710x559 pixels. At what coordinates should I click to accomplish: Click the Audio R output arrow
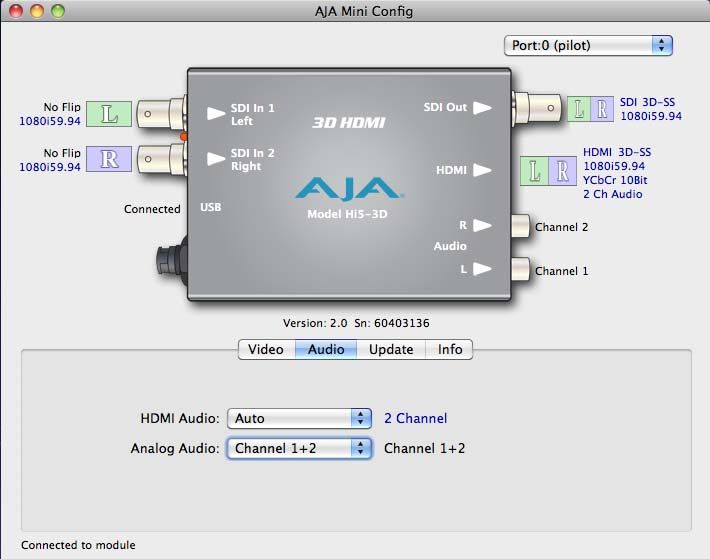tap(482, 225)
